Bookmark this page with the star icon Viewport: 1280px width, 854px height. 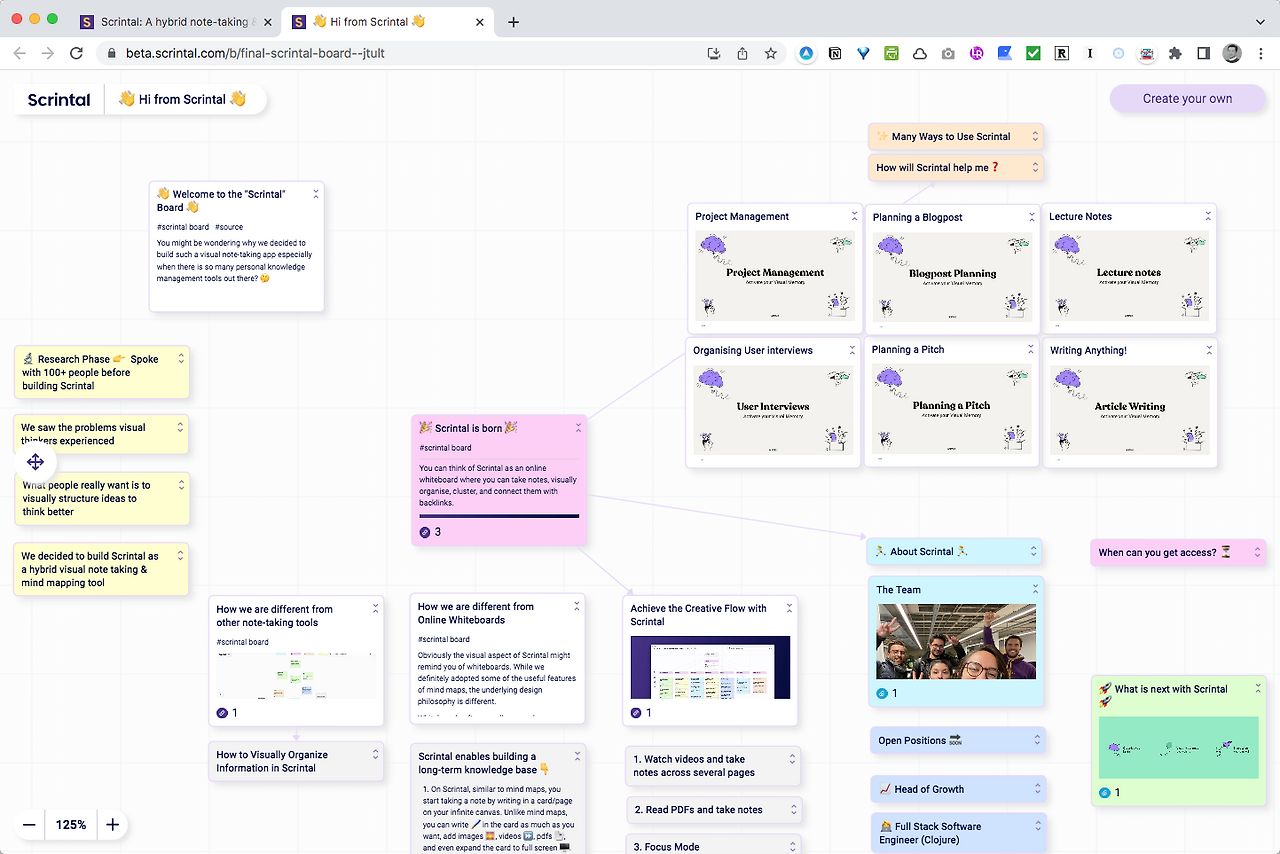(771, 54)
